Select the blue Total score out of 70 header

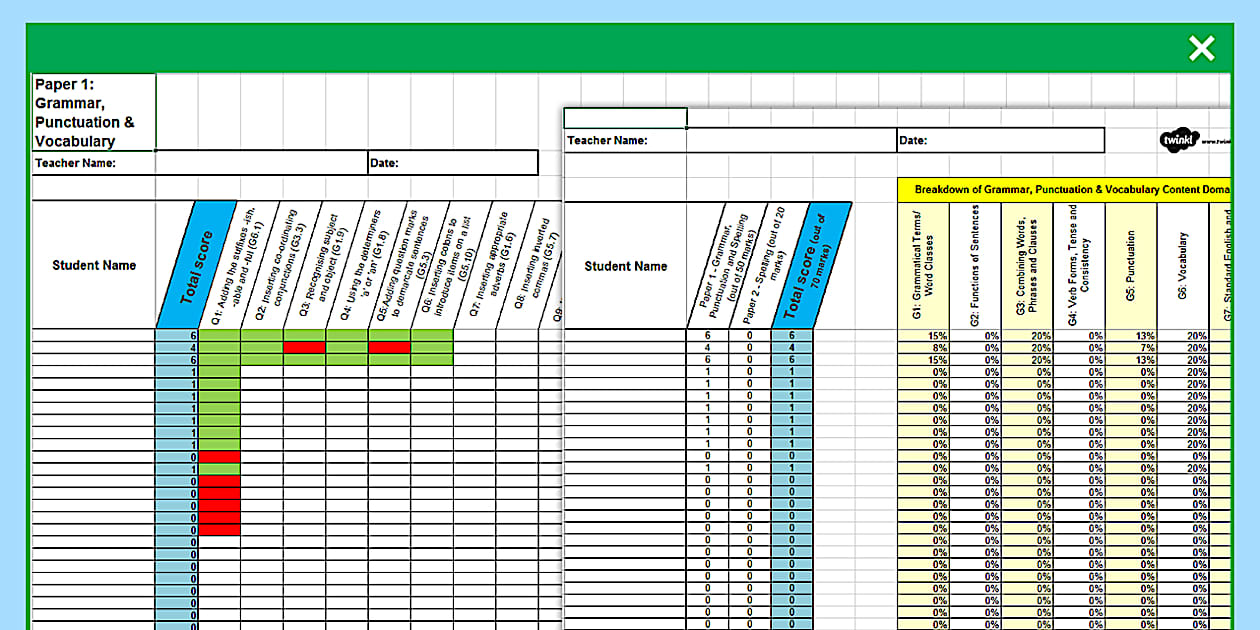[812, 266]
